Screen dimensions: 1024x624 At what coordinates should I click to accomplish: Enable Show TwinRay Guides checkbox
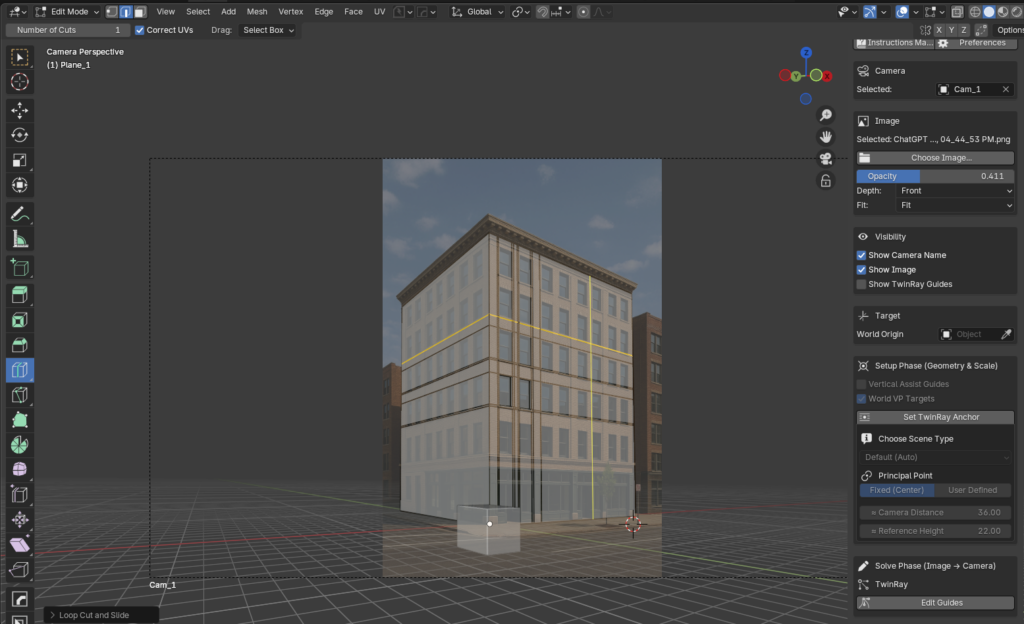point(862,284)
